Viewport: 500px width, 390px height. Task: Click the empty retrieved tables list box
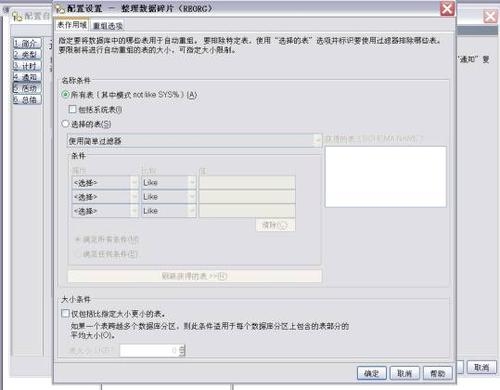point(386,177)
